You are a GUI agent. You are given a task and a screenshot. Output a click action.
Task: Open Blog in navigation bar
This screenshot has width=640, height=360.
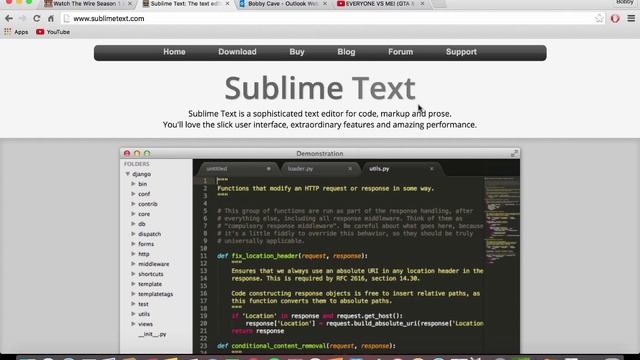coord(346,52)
